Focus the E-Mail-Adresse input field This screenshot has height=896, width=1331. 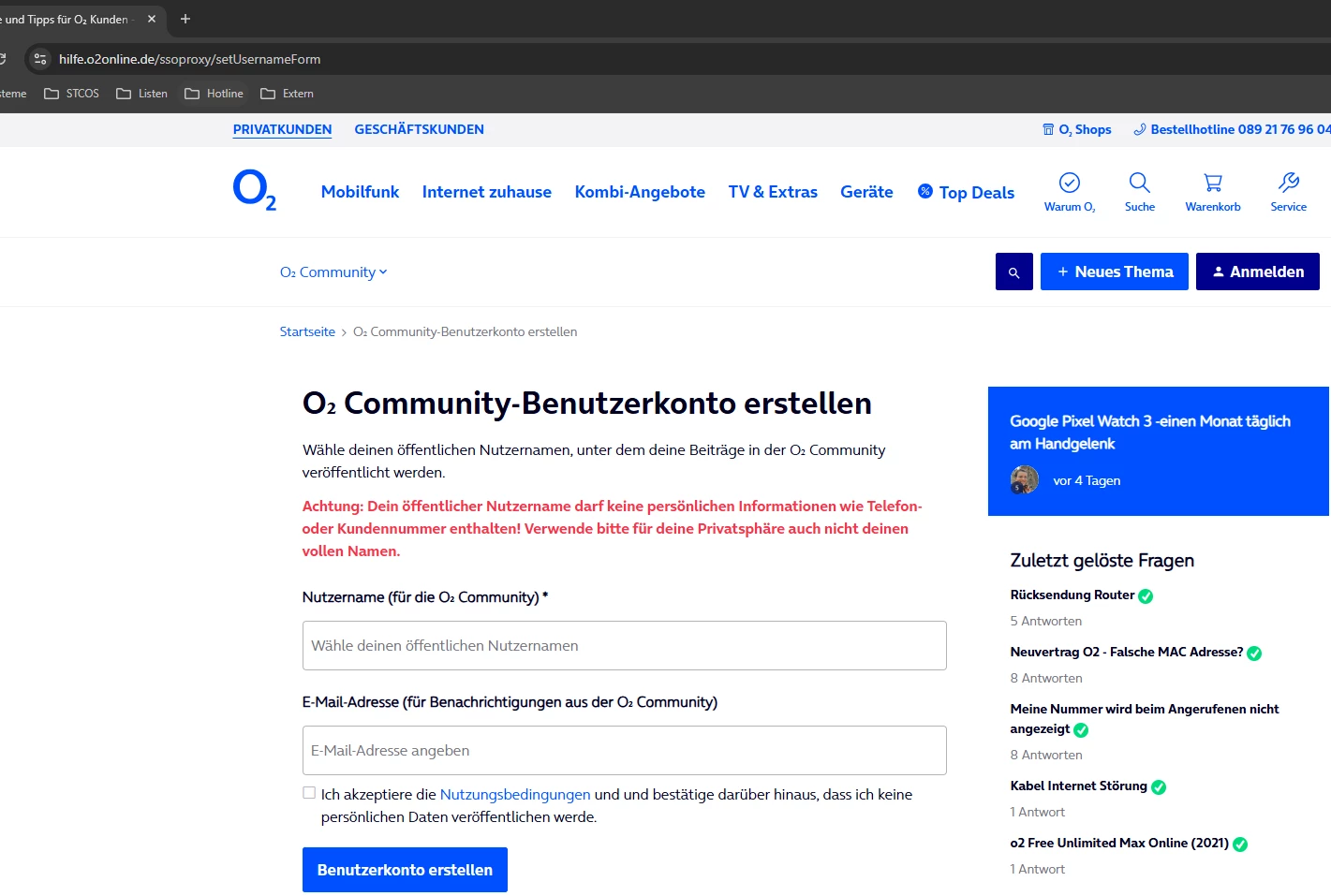625,750
